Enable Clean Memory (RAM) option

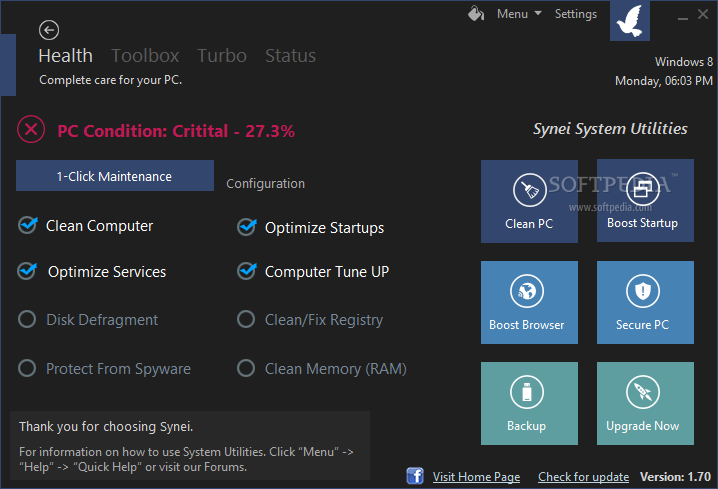[246, 368]
